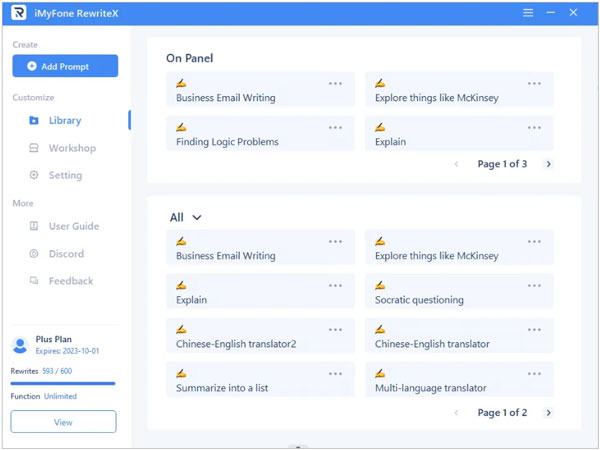Select the All list Business Email Writing card

pyautogui.click(x=261, y=248)
